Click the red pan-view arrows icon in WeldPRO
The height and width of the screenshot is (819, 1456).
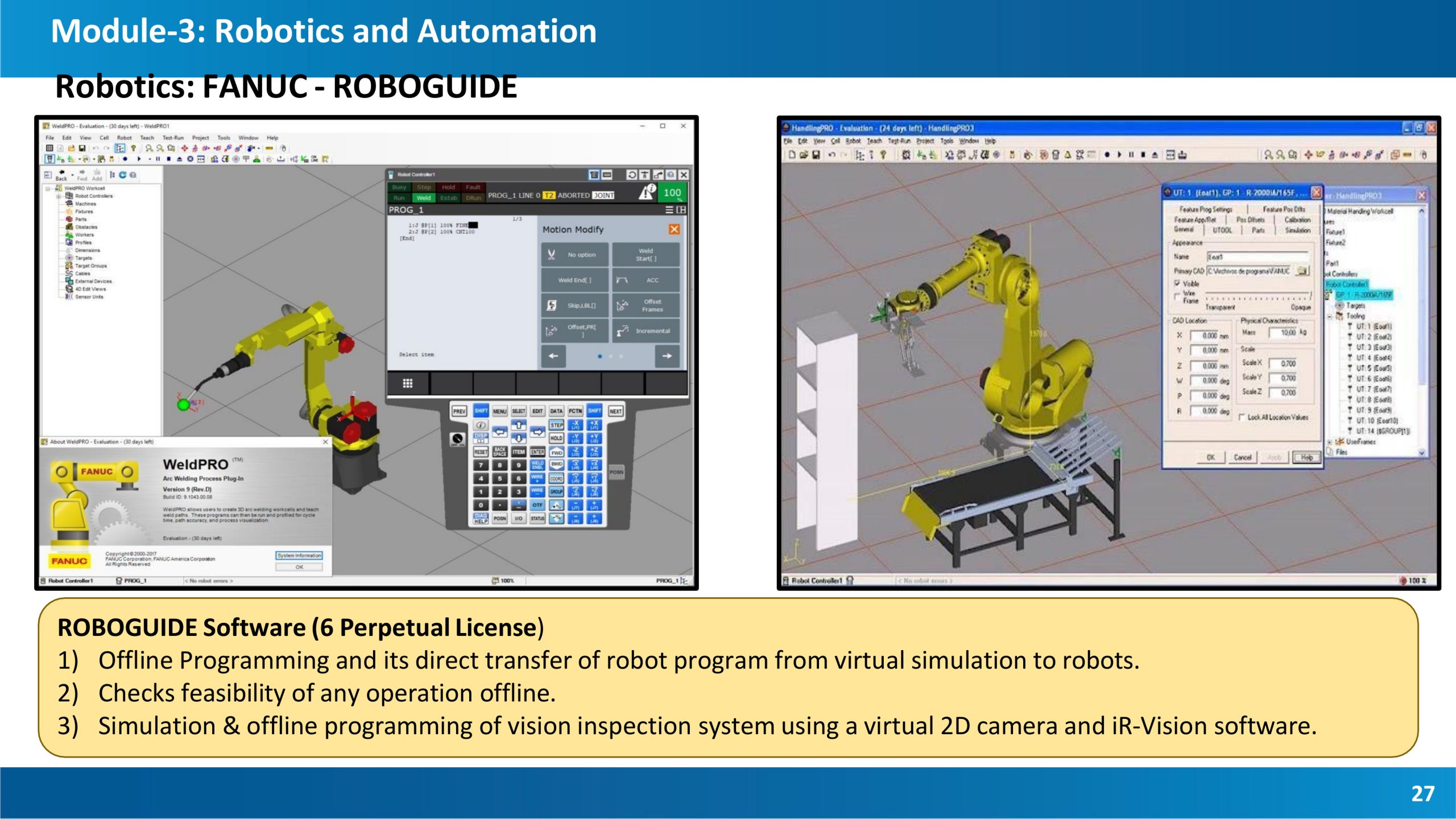tap(184, 148)
